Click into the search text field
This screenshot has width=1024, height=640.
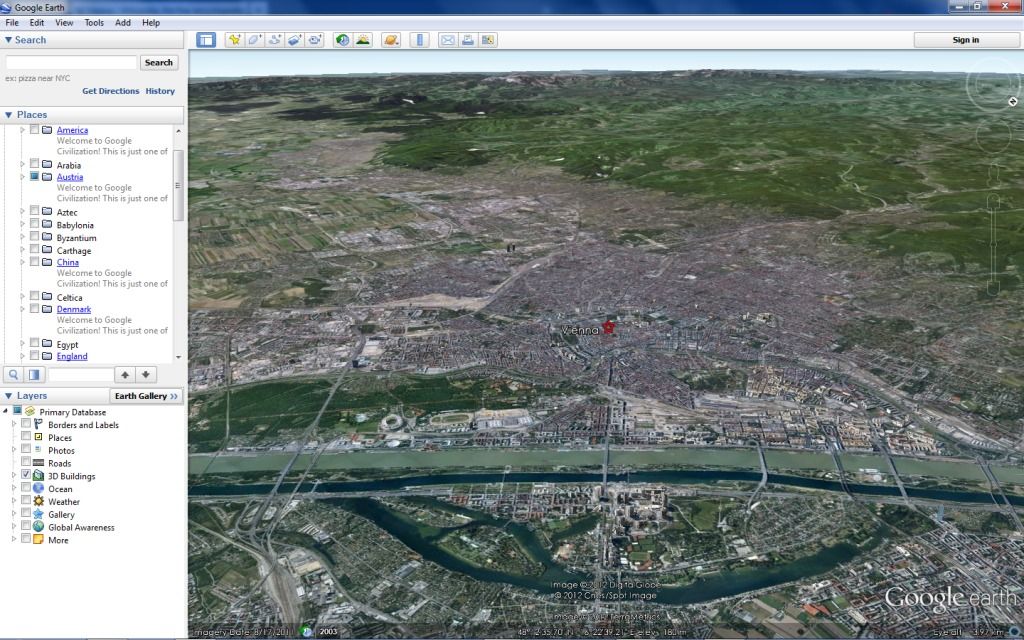tap(71, 63)
